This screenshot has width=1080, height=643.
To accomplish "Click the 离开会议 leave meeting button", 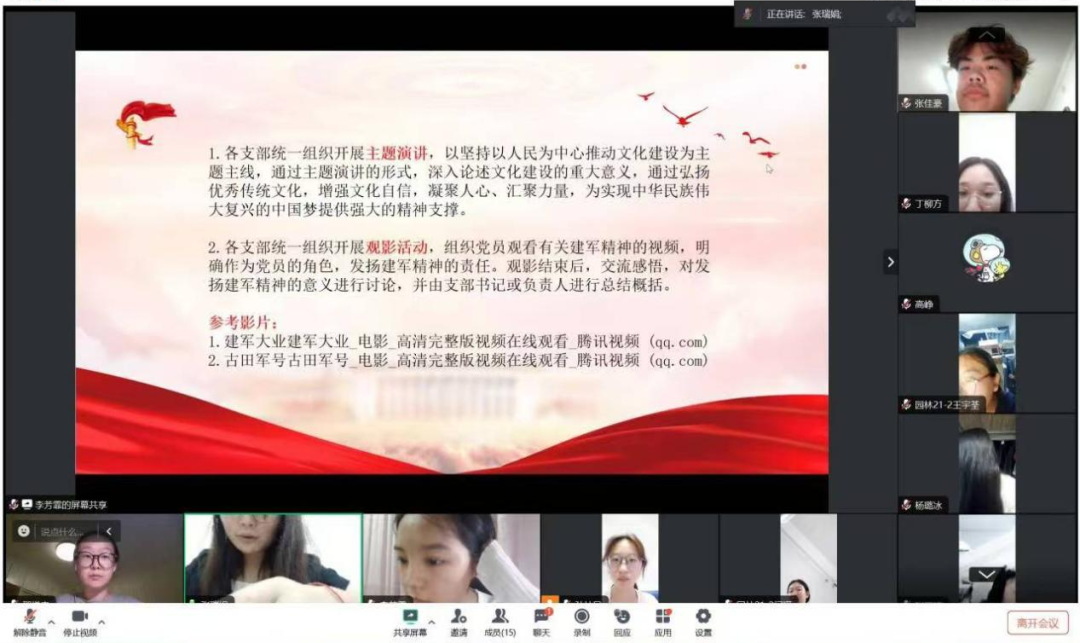I will point(1037,622).
